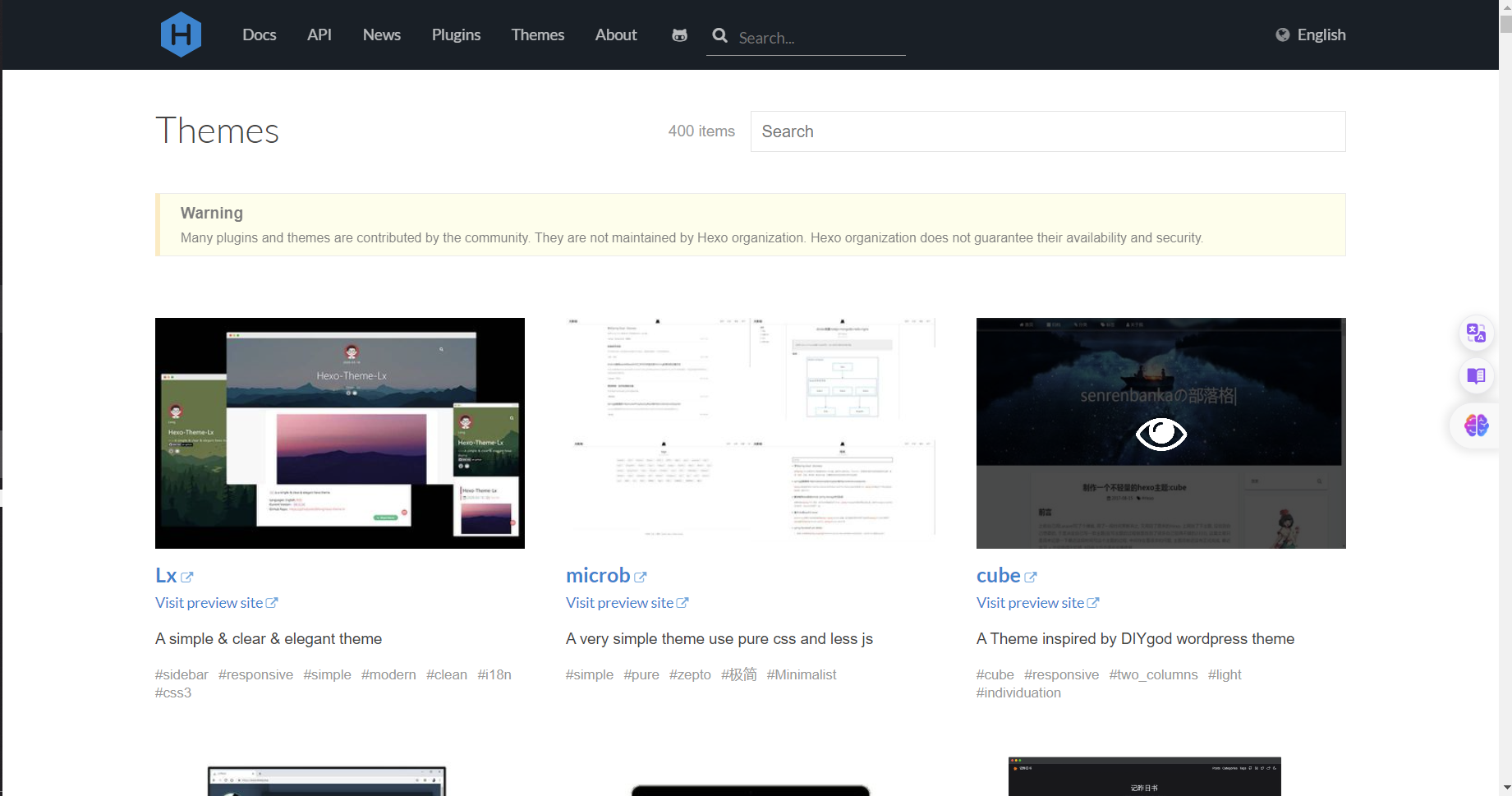Filter by #cube tag

point(995,674)
